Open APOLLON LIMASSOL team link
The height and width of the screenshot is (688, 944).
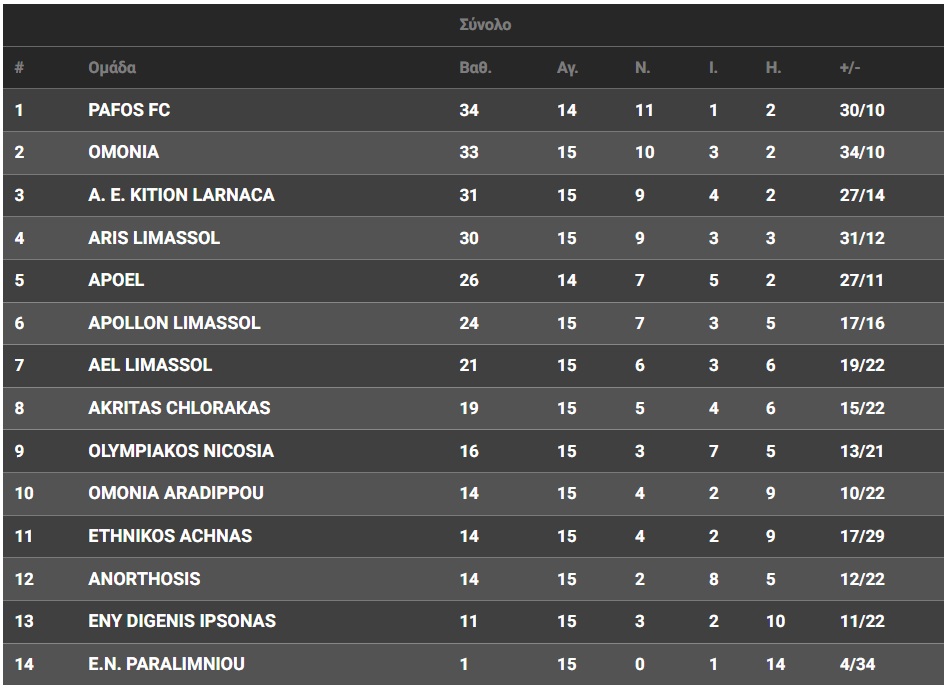pyautogui.click(x=174, y=323)
